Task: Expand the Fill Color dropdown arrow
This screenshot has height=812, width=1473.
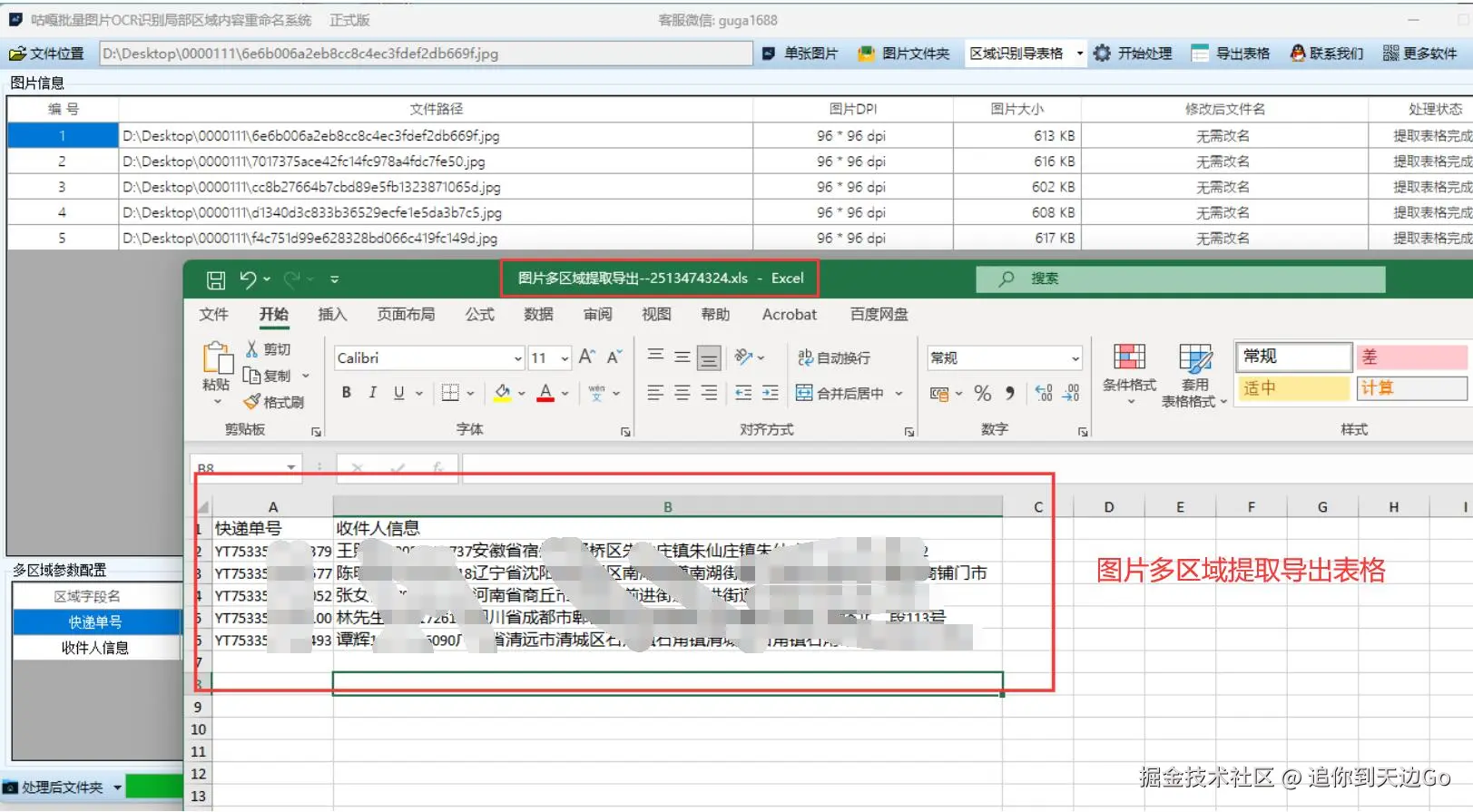Action: pyautogui.click(x=522, y=394)
